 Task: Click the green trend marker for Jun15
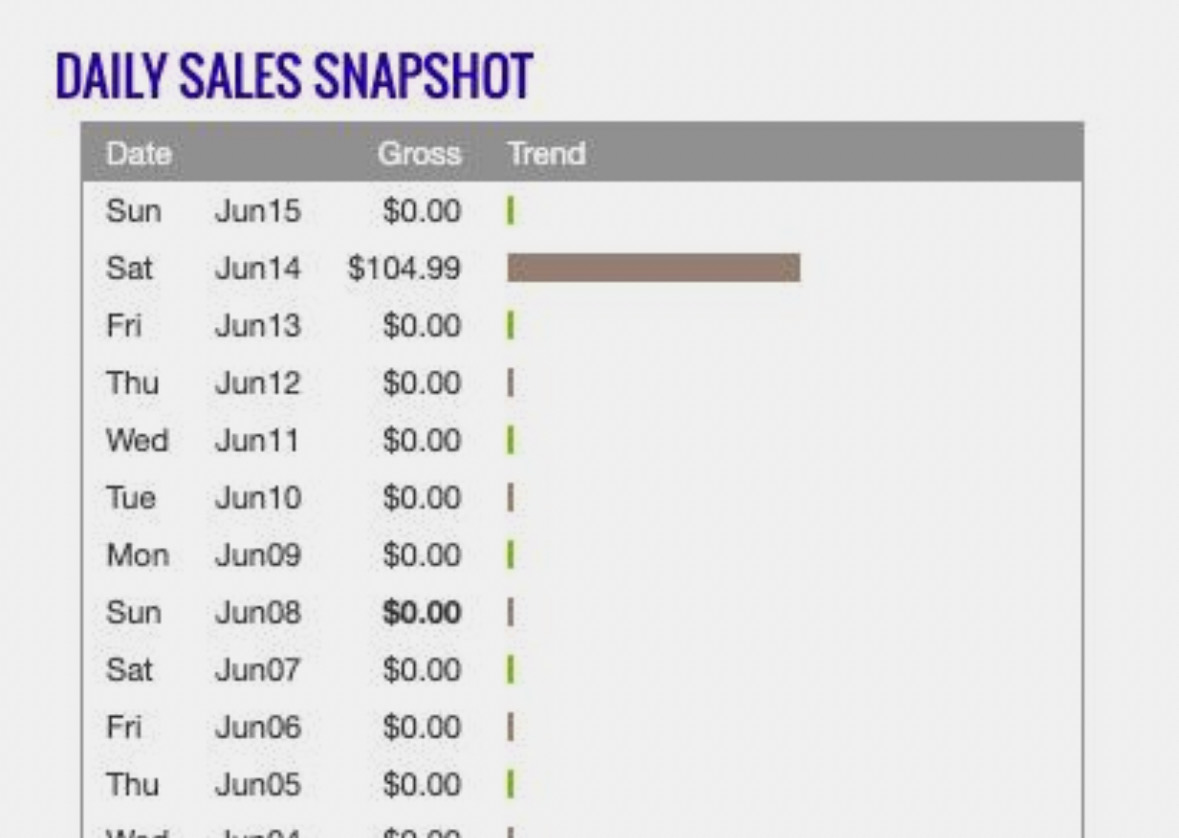[x=511, y=211]
